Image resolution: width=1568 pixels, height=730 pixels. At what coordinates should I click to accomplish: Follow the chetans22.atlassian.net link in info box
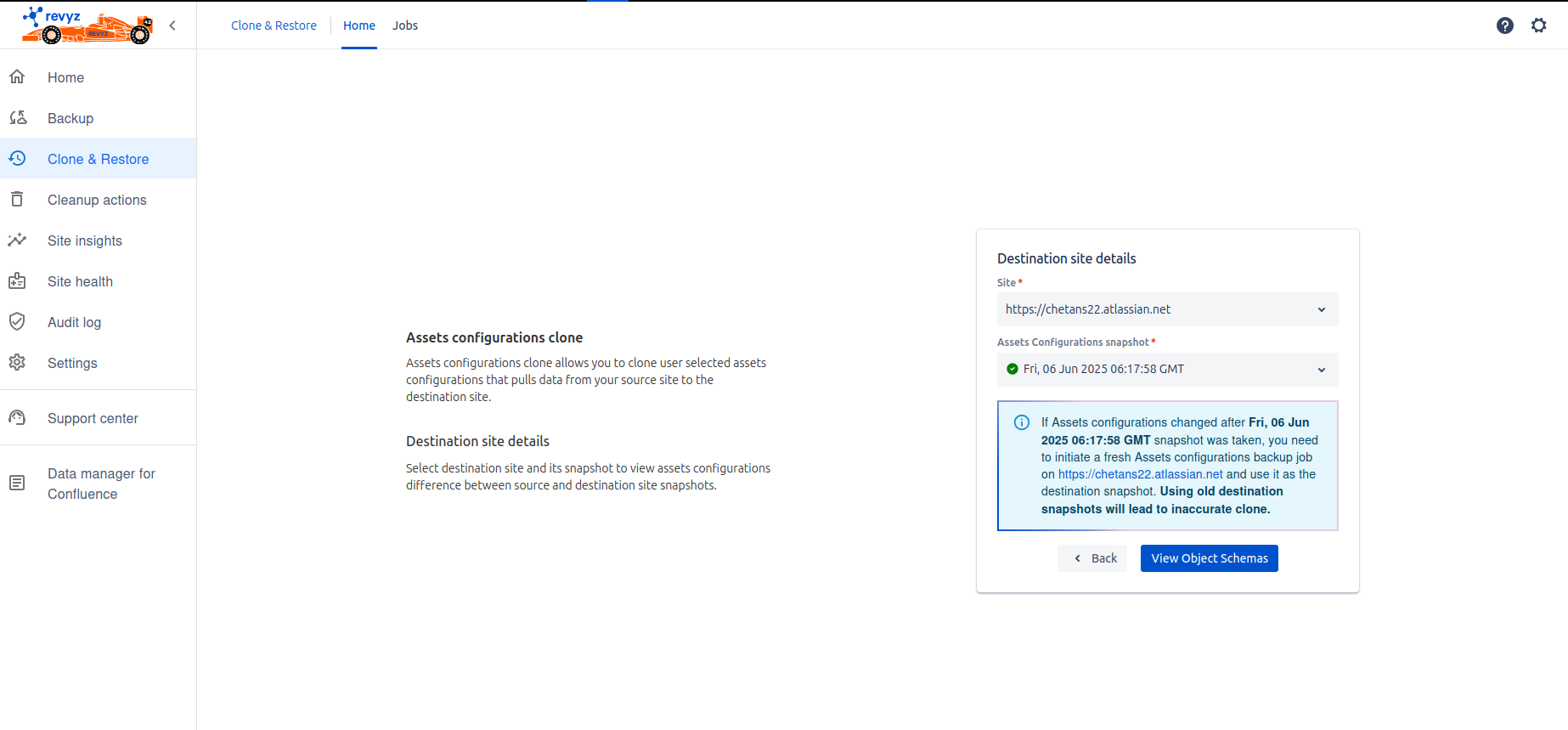(1140, 474)
